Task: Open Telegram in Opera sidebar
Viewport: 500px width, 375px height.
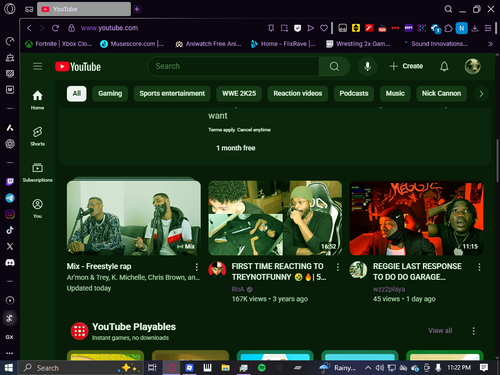Action: (x=10, y=198)
